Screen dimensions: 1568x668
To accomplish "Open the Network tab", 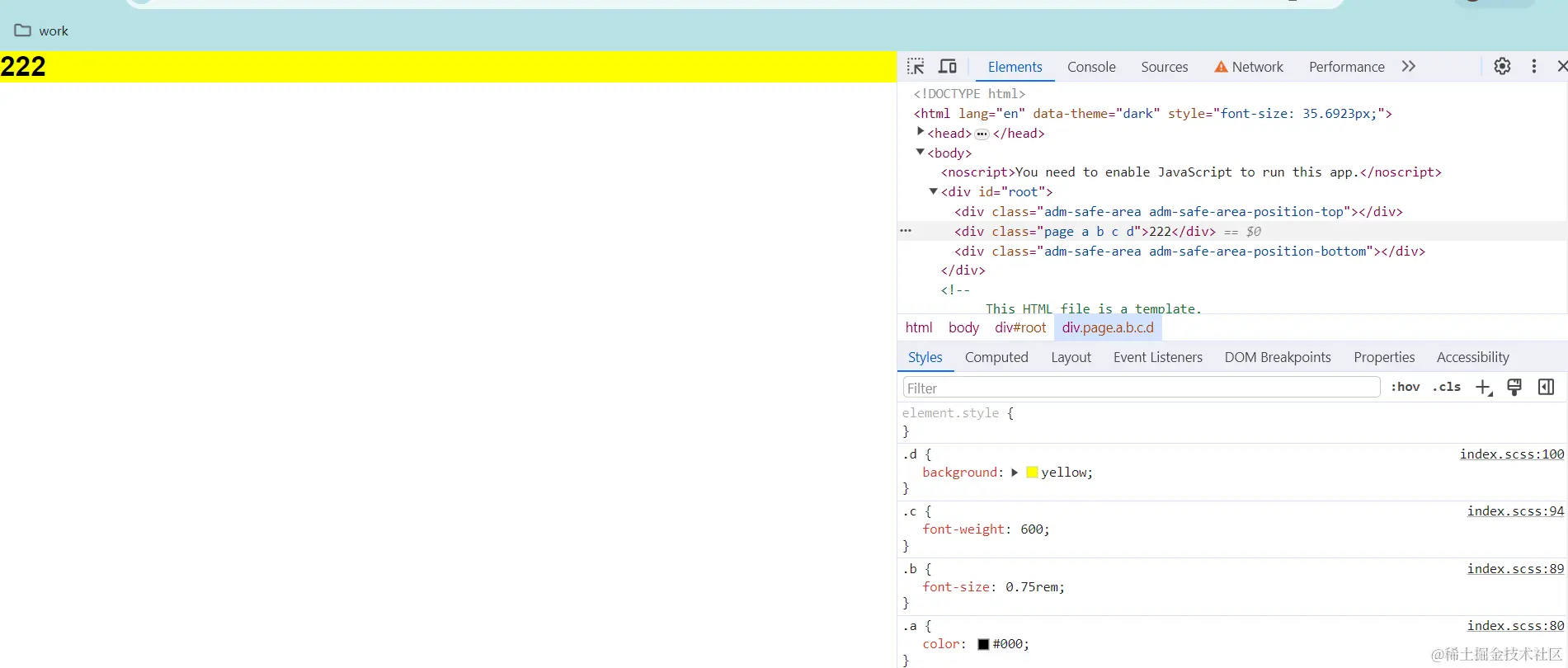I will click(1249, 67).
